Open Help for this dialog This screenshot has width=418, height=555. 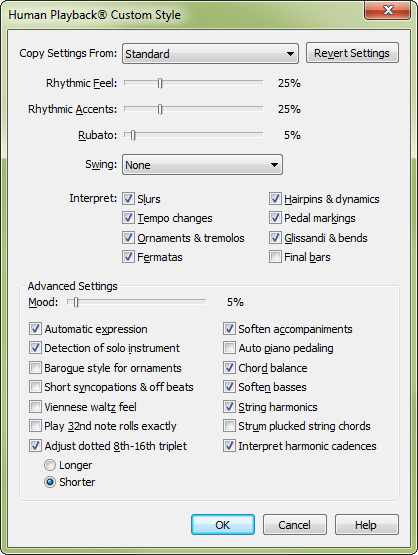[x=367, y=525]
